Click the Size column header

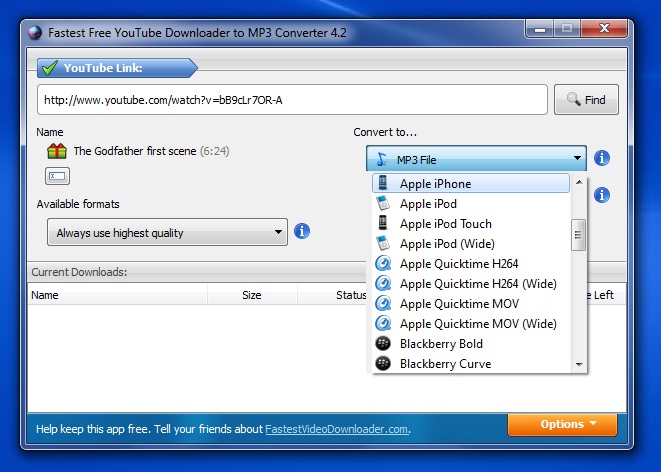(x=252, y=295)
